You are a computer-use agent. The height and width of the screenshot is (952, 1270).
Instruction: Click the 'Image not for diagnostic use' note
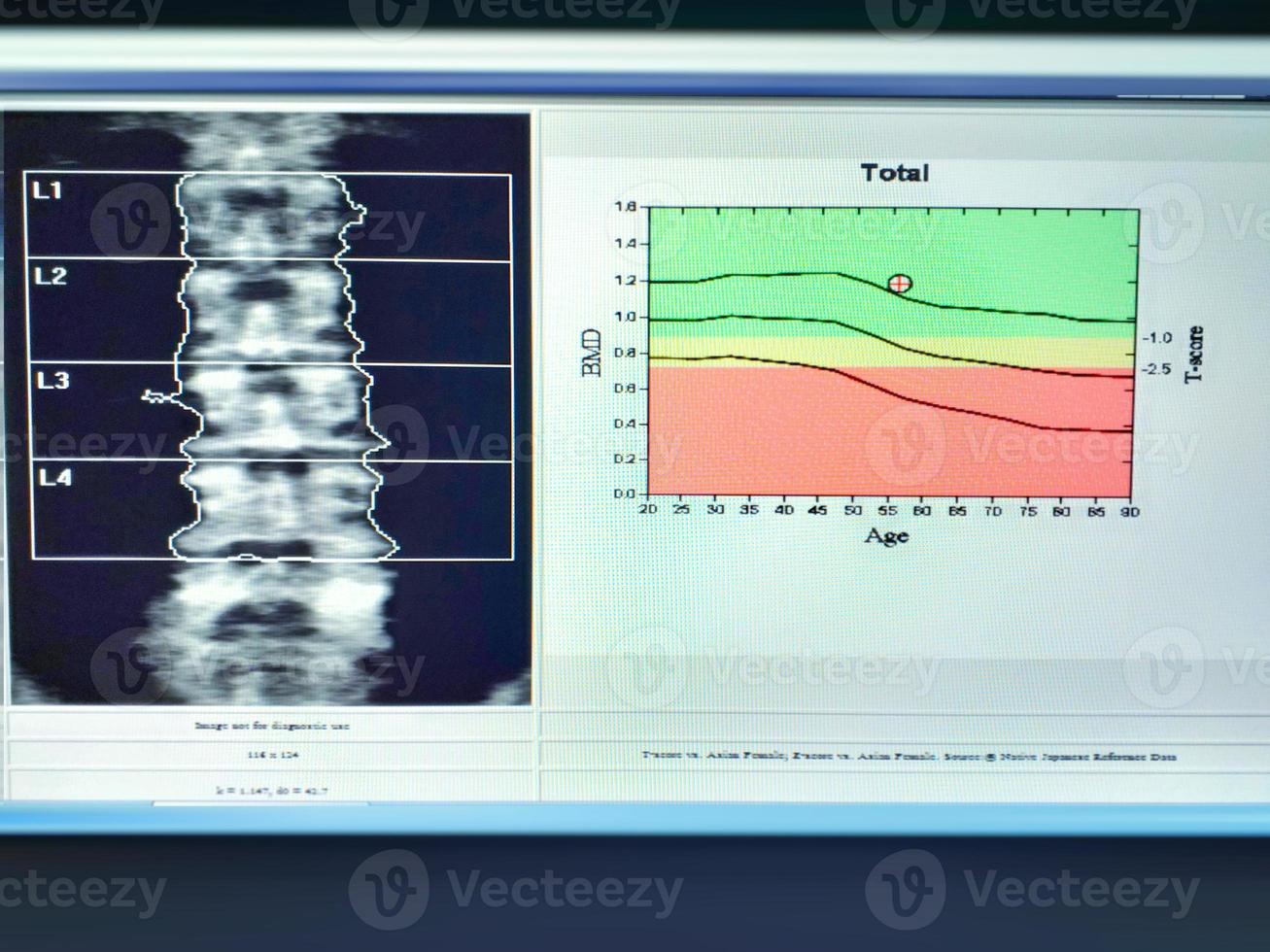[272, 726]
